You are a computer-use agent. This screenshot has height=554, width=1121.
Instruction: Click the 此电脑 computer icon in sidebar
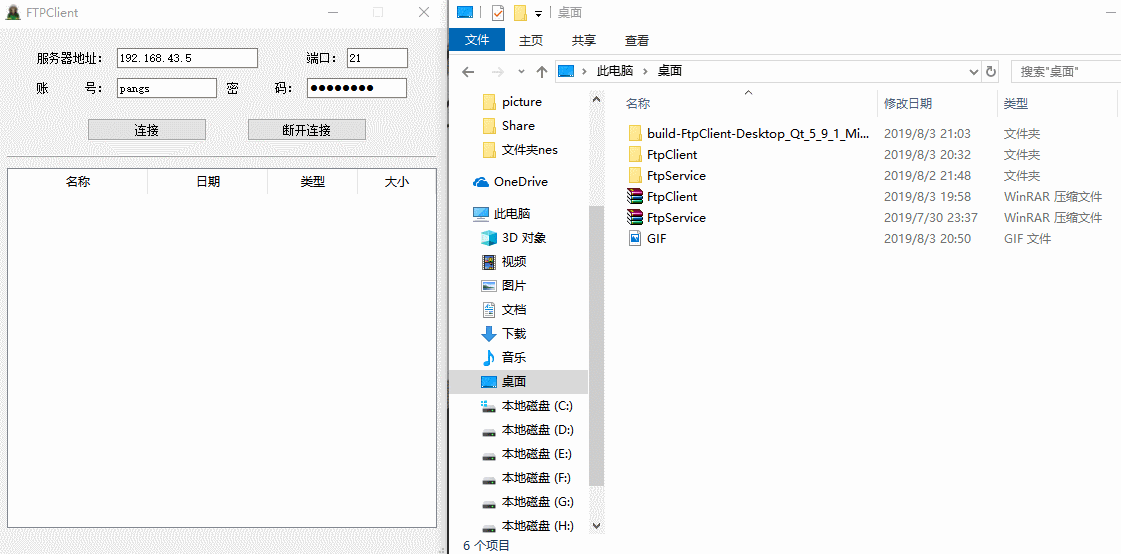pyautogui.click(x=481, y=214)
